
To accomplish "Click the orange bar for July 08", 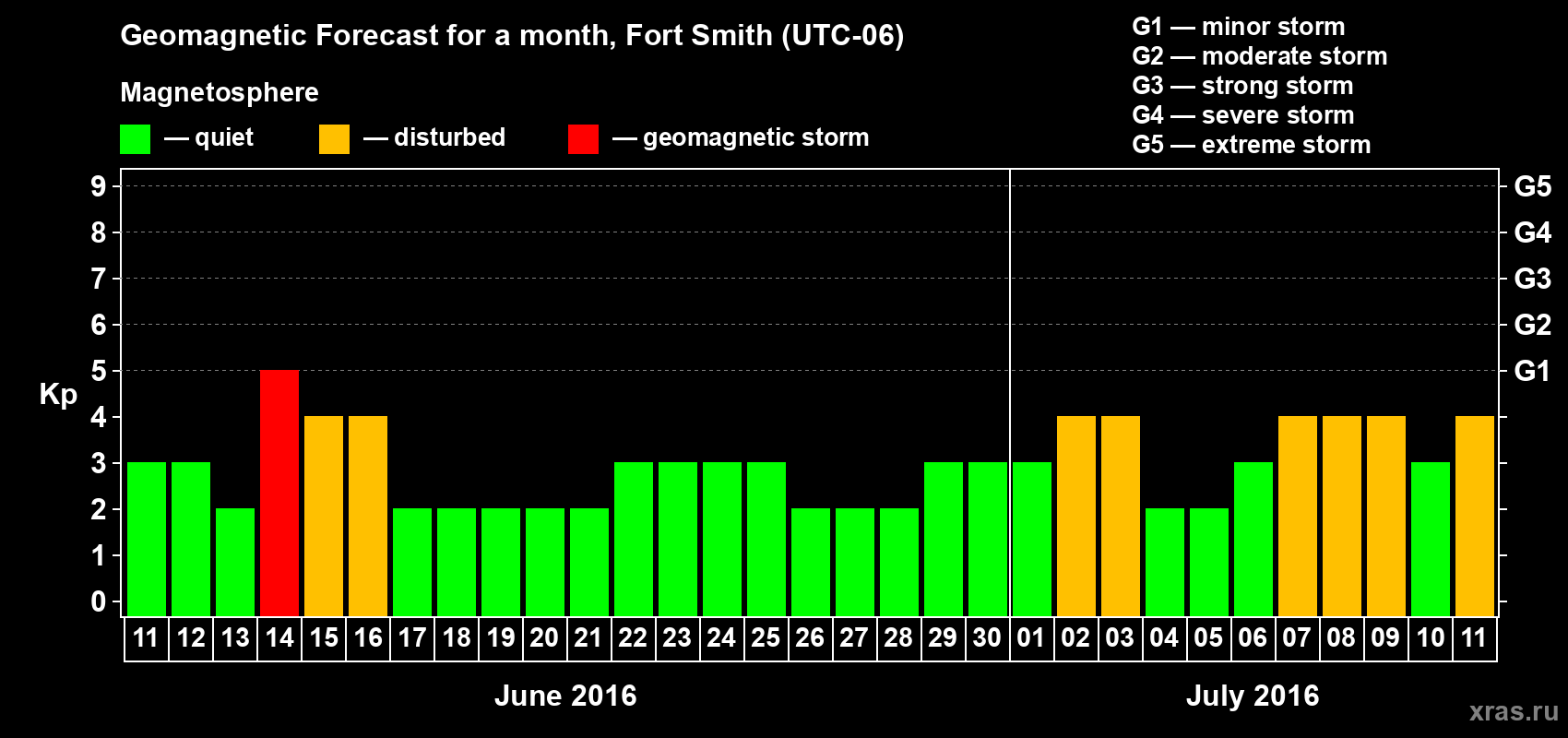I will (x=1342, y=516).
